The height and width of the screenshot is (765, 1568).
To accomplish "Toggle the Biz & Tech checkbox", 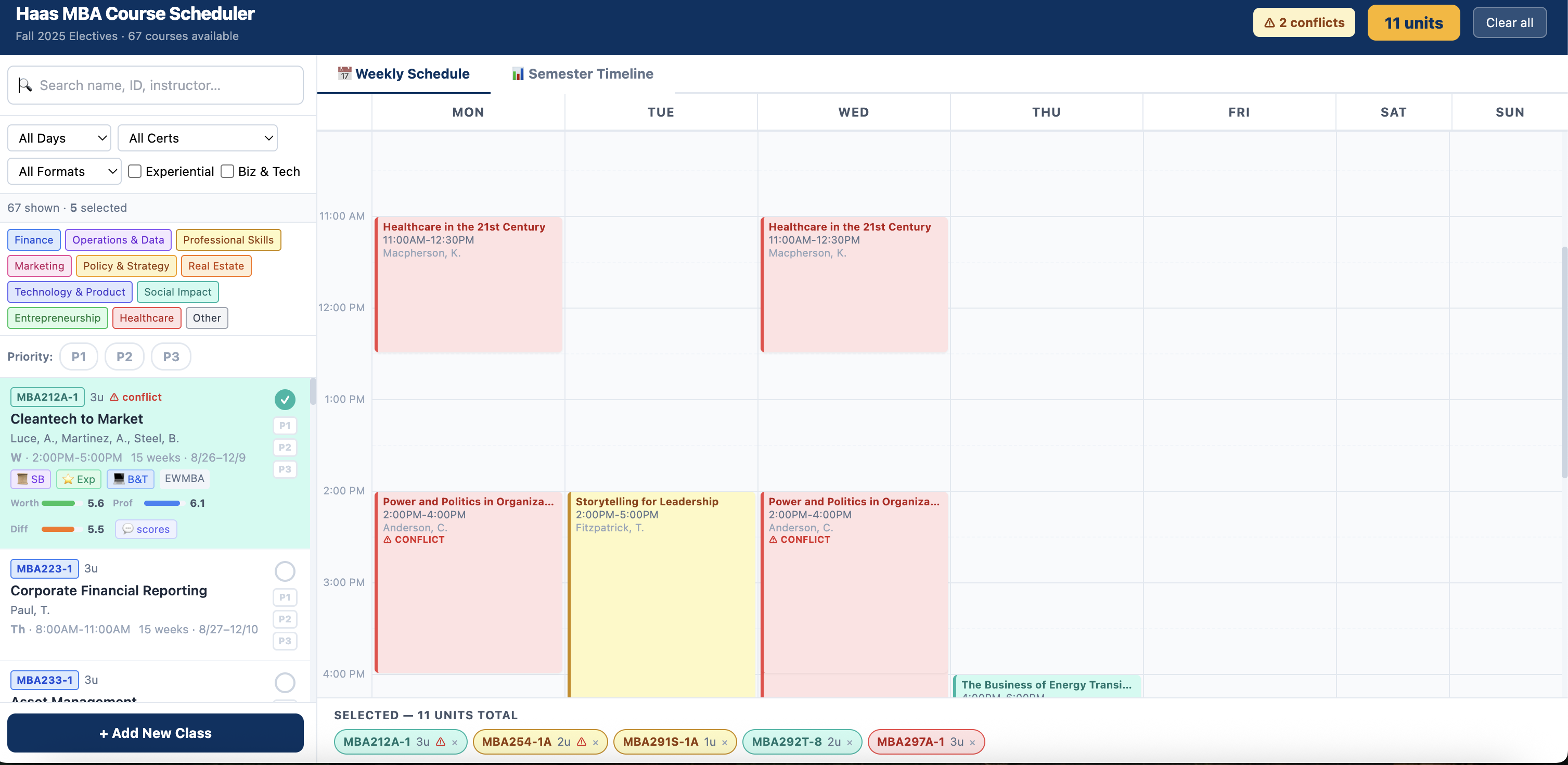I will click(x=227, y=171).
